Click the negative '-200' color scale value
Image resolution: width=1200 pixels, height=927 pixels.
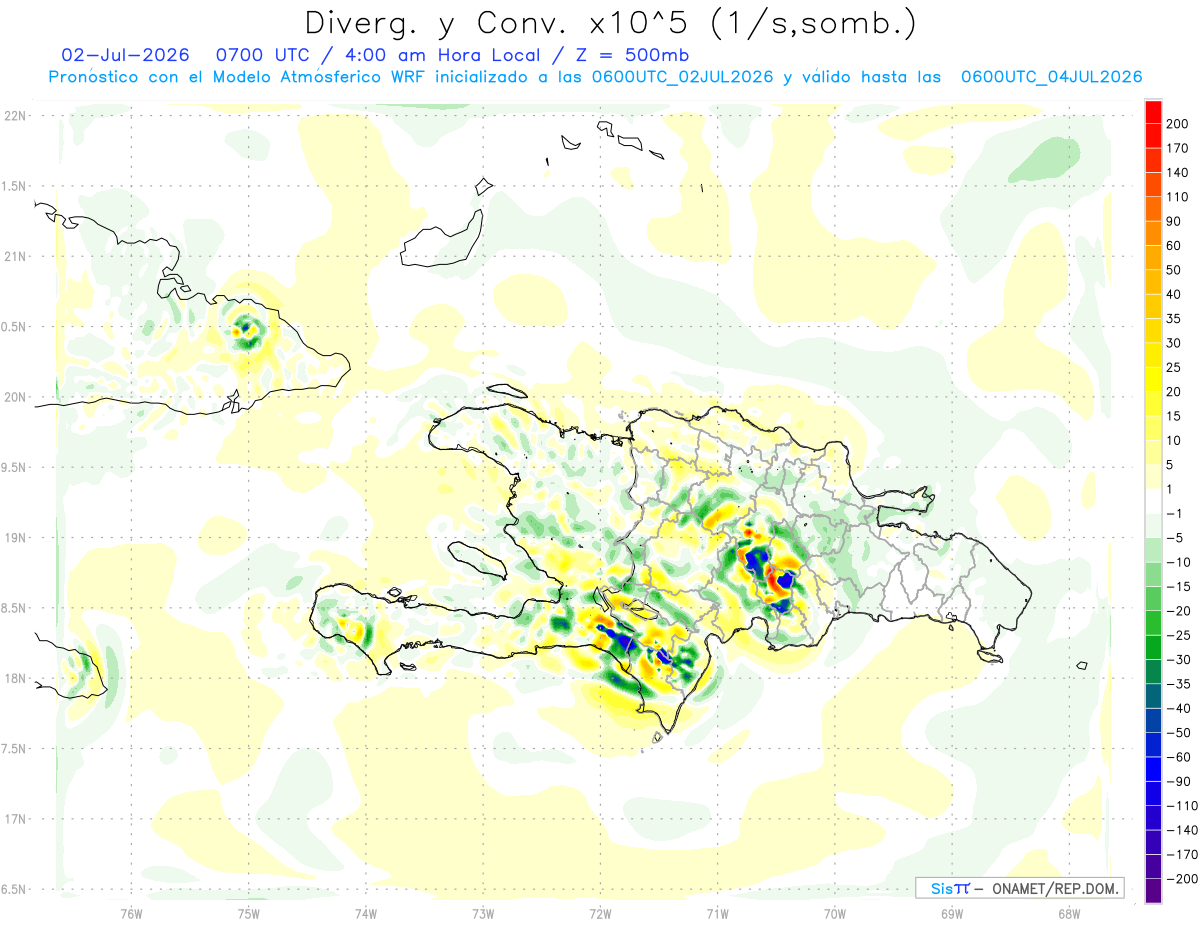[x=1181, y=879]
